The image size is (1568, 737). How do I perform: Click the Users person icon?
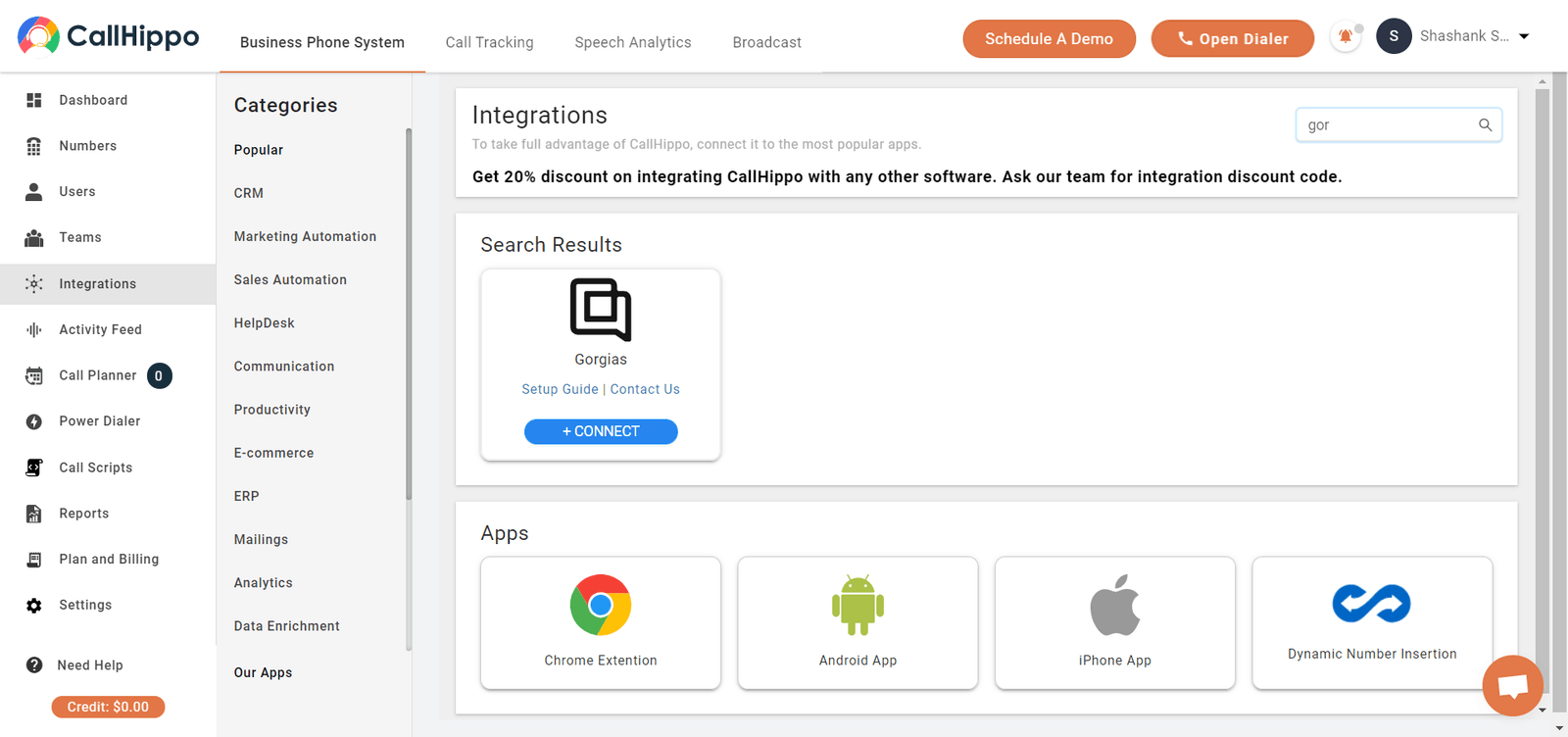(x=34, y=192)
